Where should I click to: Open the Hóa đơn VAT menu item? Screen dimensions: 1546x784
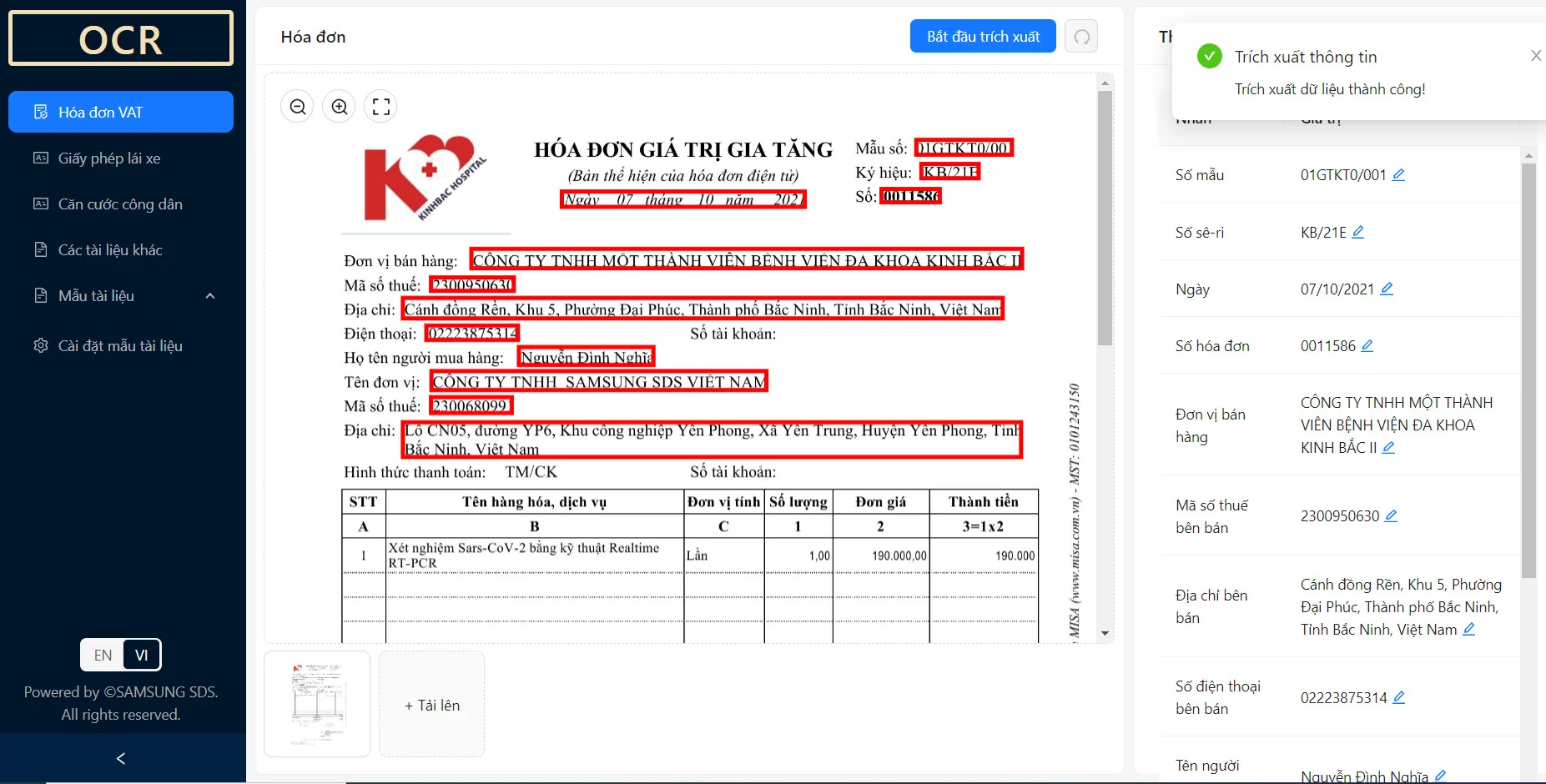(121, 112)
